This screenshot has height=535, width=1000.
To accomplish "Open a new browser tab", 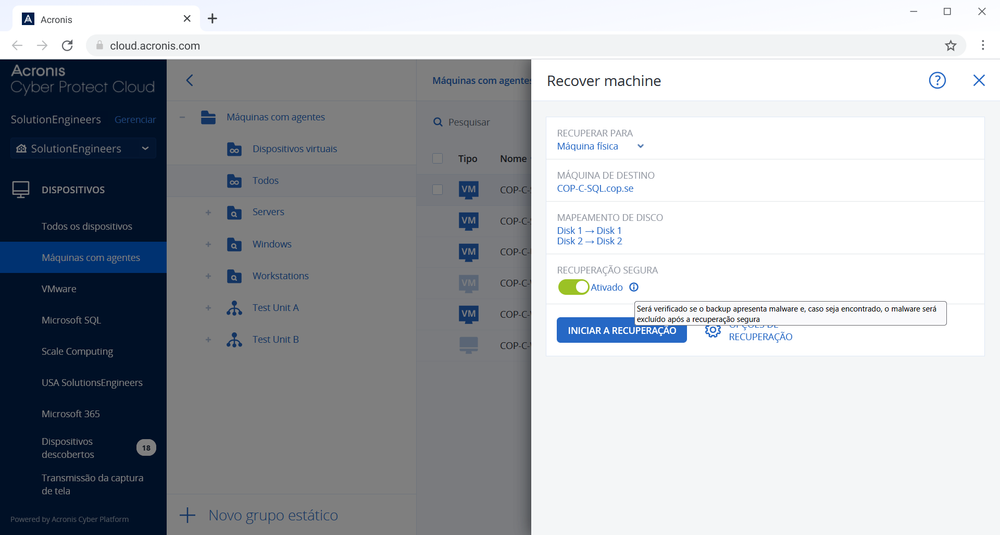I will click(x=212, y=18).
